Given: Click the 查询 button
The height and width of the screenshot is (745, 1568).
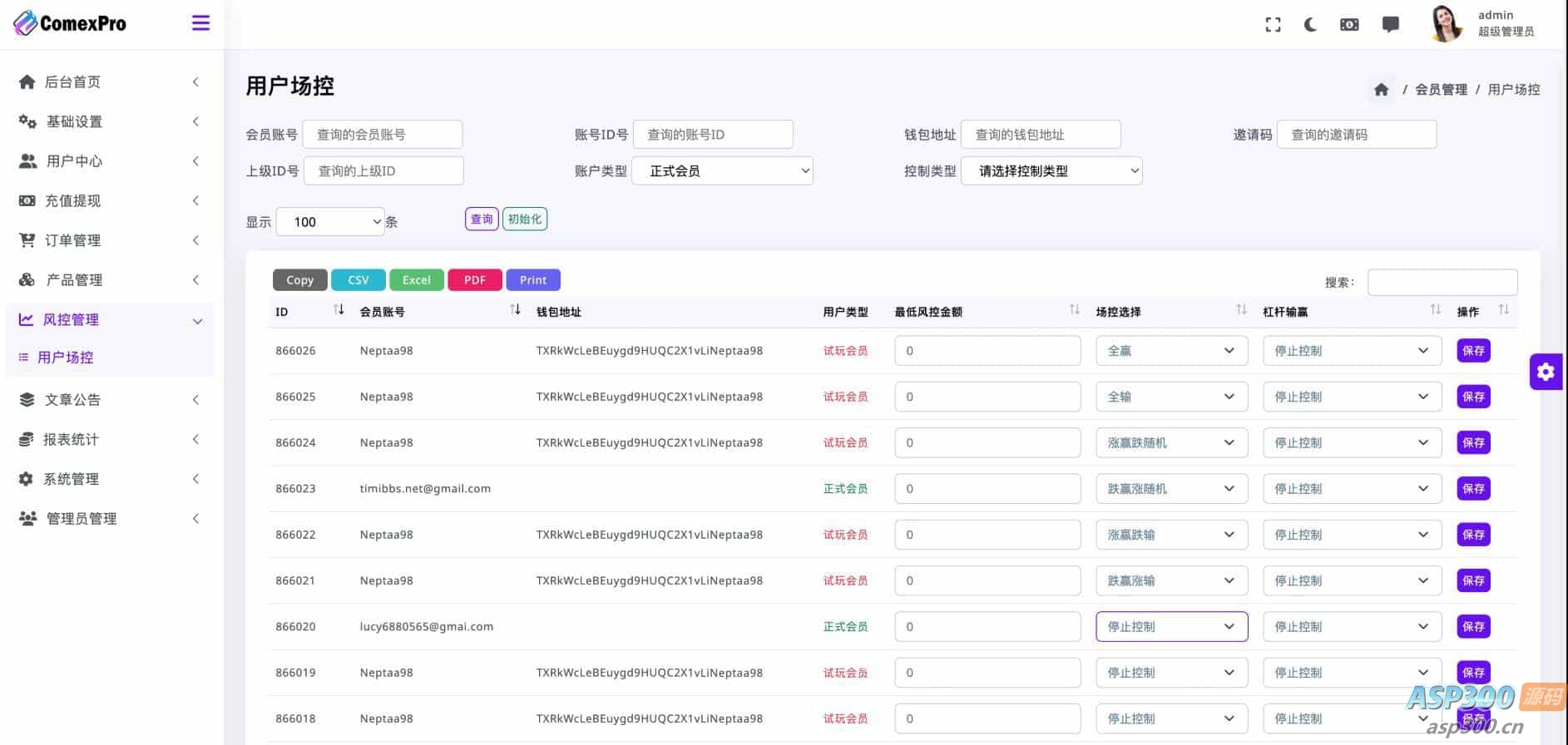Looking at the screenshot, I should 482,220.
